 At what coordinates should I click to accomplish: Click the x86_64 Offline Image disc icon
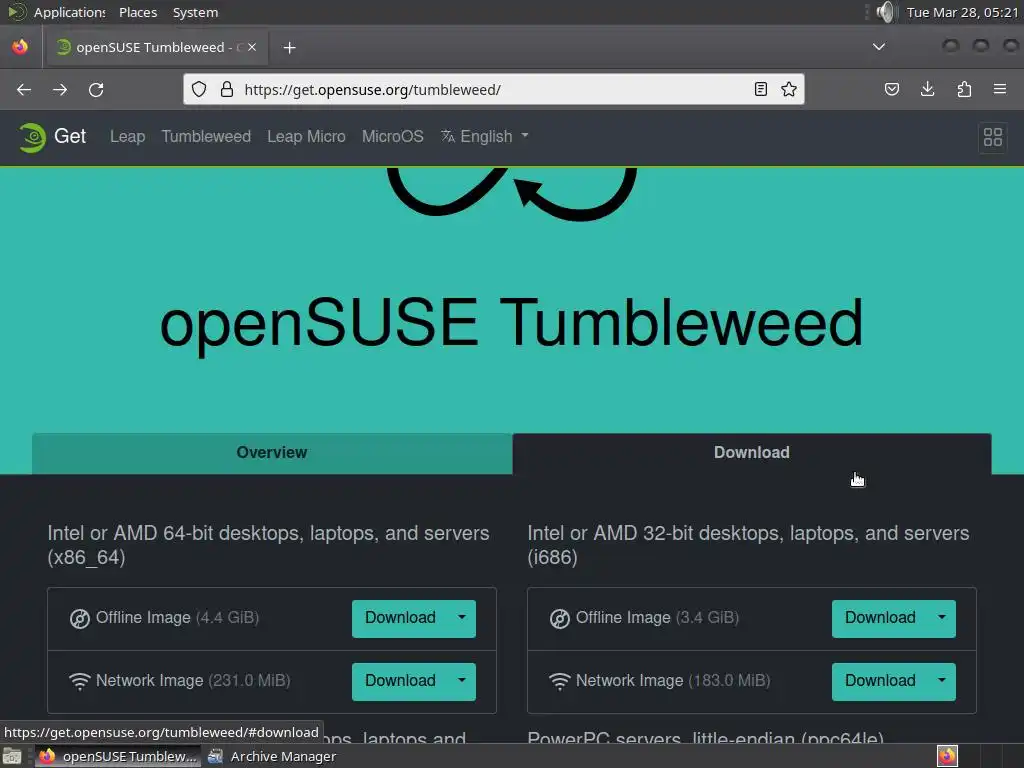(80, 618)
